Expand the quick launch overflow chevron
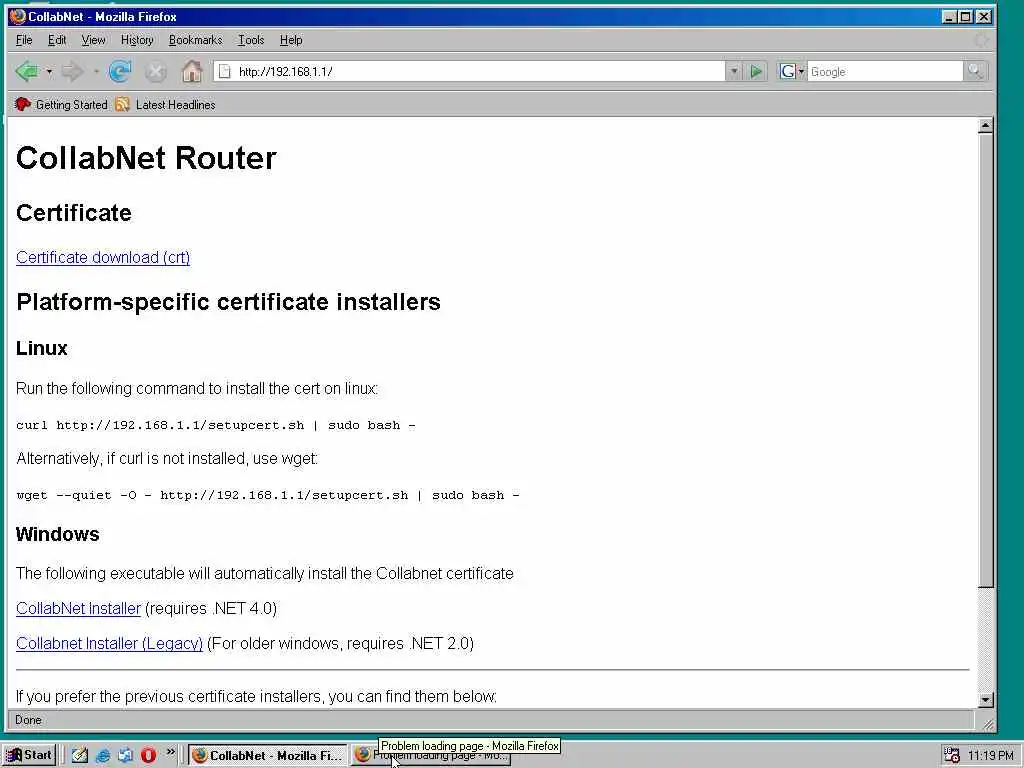Image resolution: width=1024 pixels, height=768 pixels. pos(170,752)
